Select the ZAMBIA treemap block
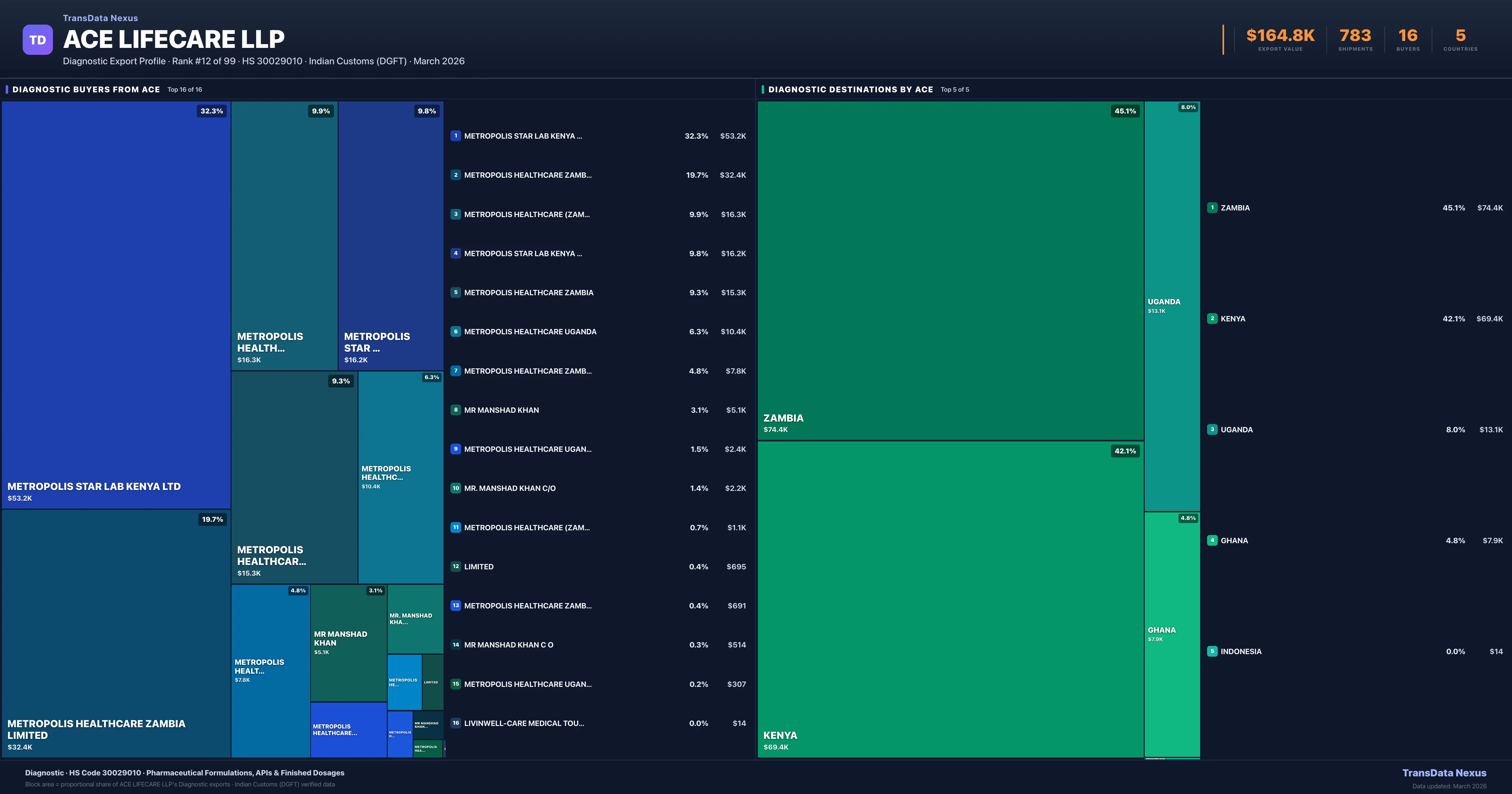 950,270
